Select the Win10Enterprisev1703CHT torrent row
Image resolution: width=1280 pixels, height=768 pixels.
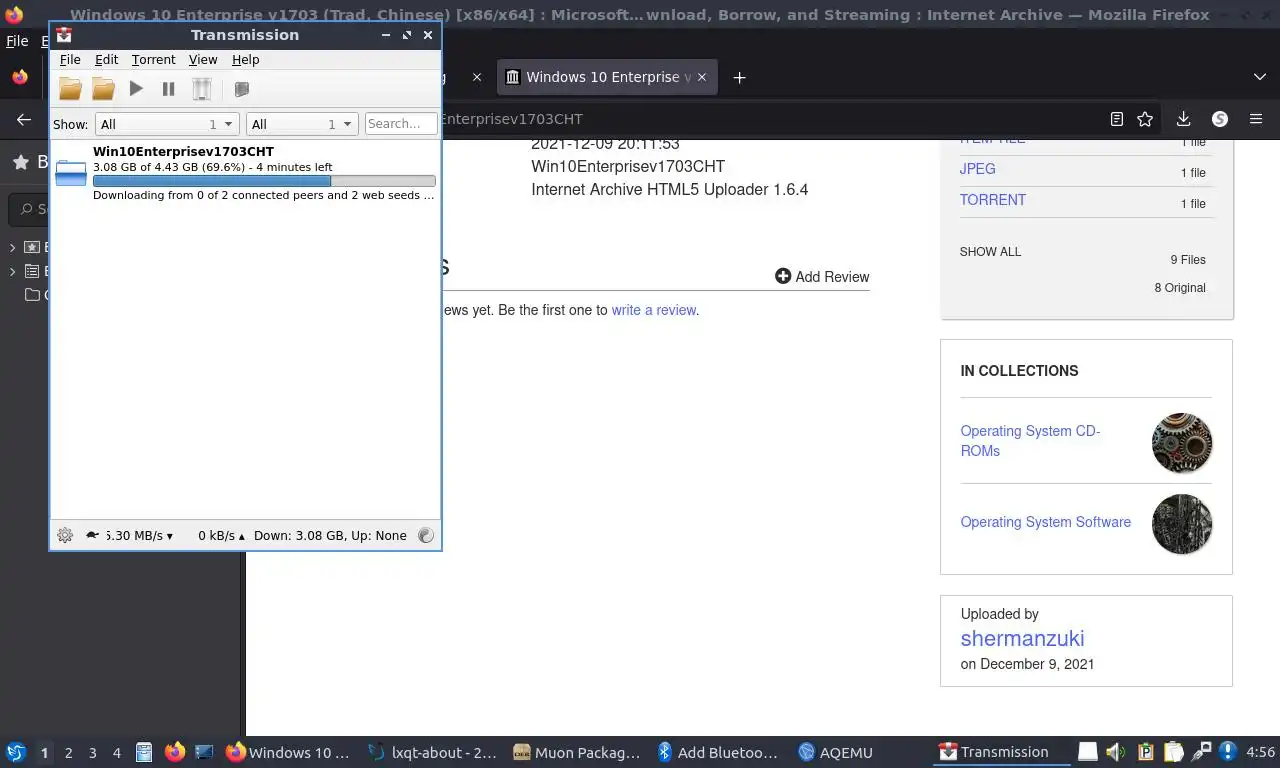(x=245, y=173)
